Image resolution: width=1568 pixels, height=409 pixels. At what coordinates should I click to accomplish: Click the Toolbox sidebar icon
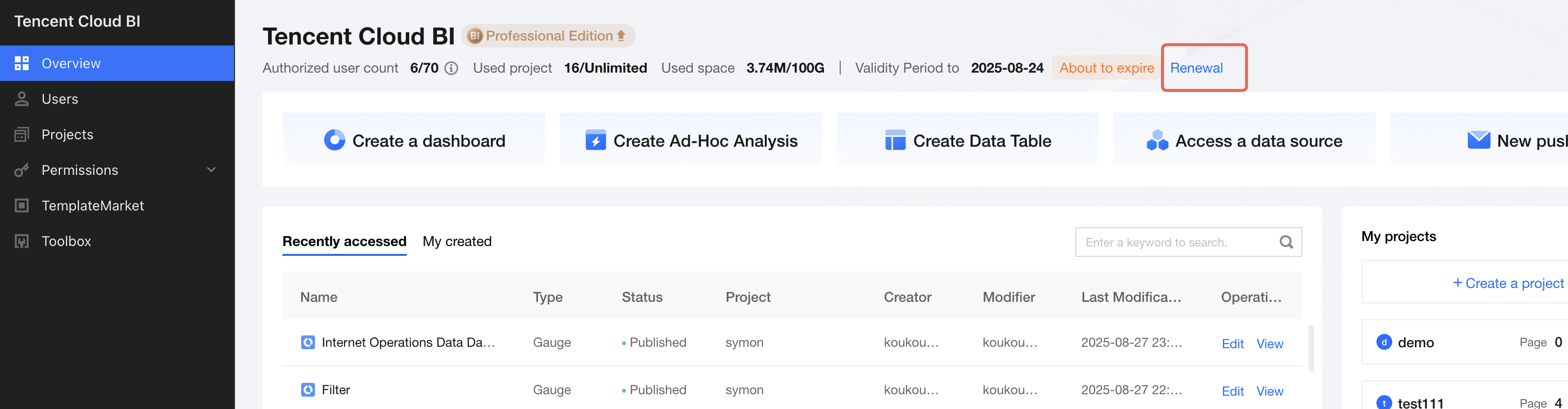[x=22, y=242]
